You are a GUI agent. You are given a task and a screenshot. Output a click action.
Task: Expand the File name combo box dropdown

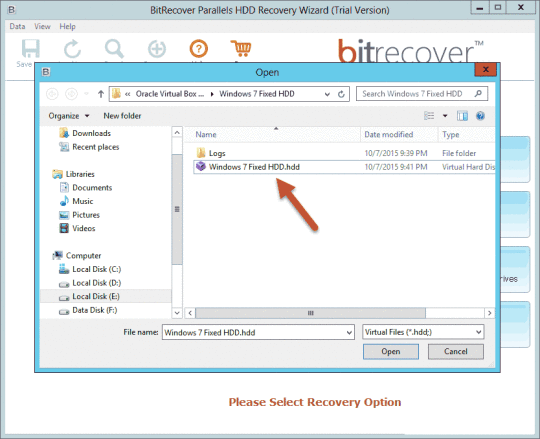(x=349, y=333)
